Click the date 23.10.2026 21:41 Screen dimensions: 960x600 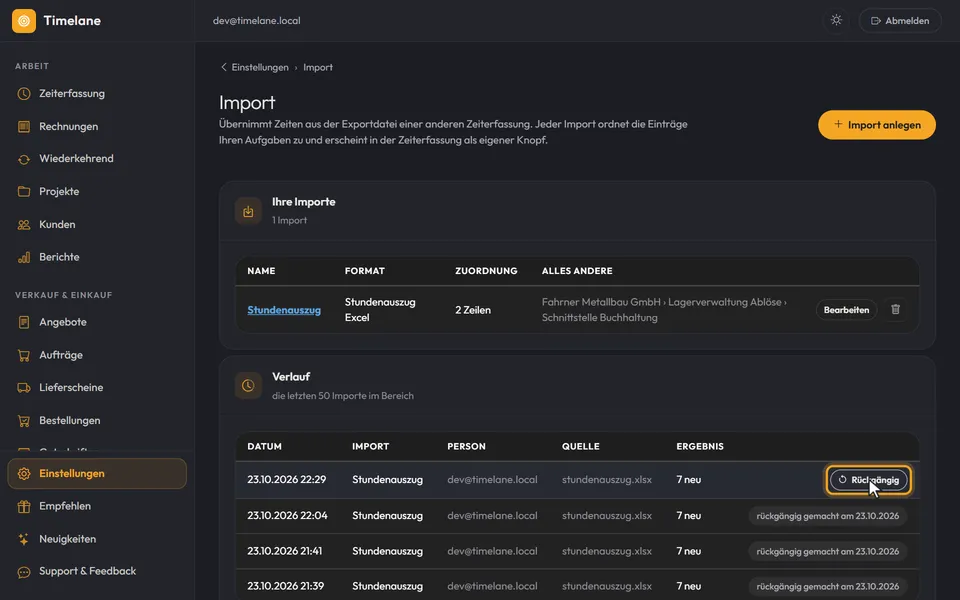pos(285,551)
